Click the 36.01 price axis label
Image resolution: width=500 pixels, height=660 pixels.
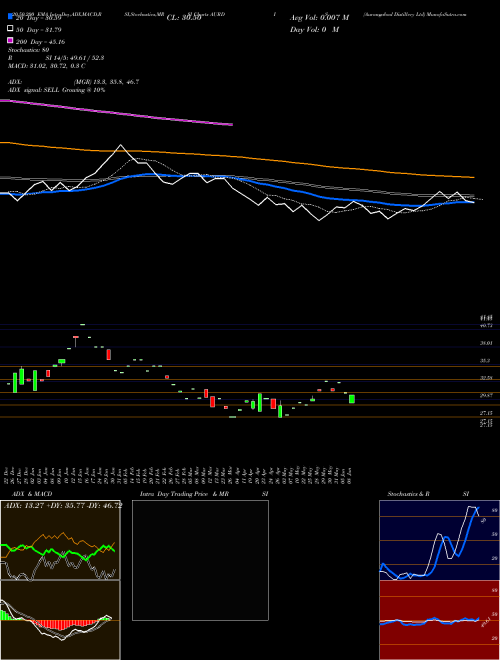487,343
